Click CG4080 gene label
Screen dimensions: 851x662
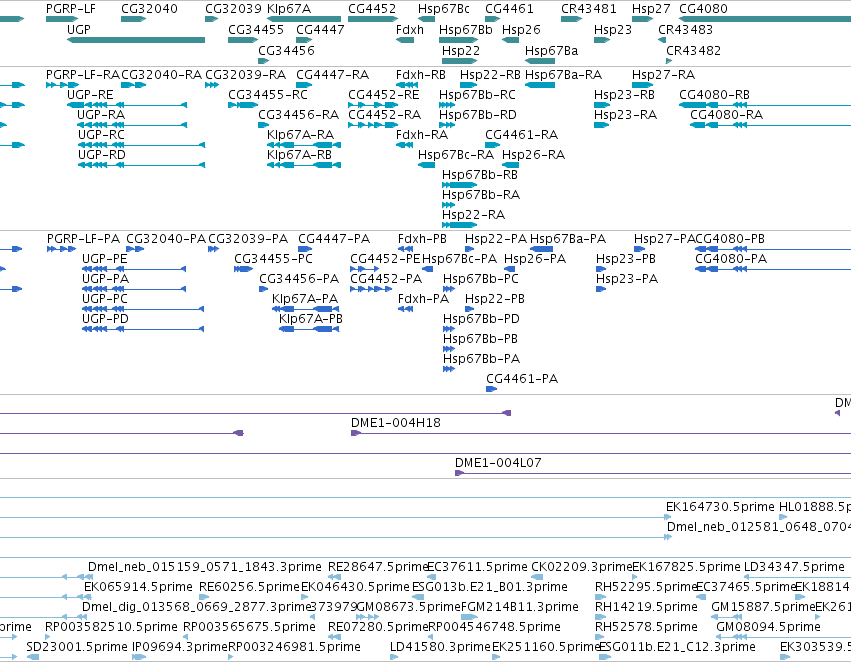coord(703,9)
